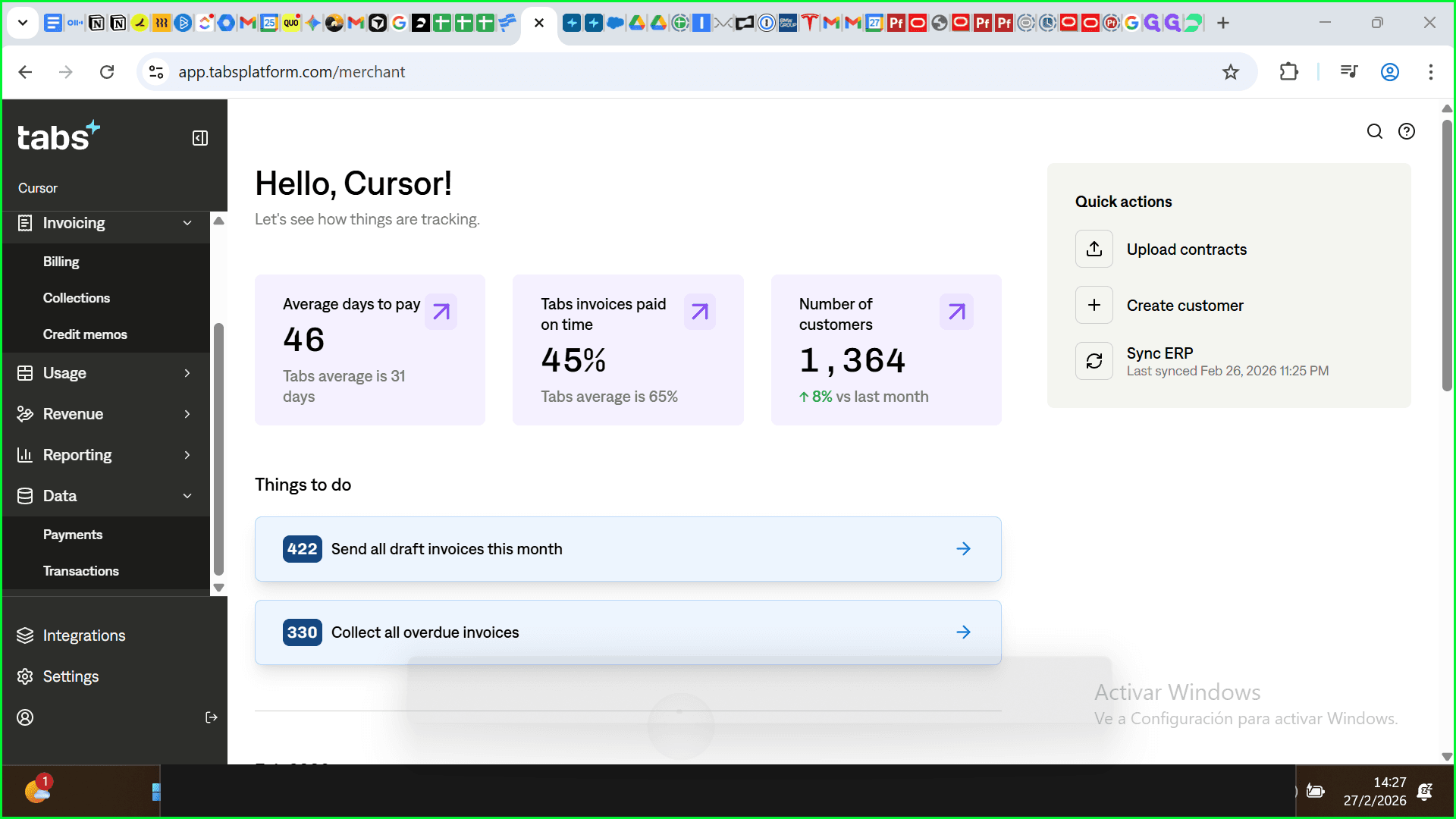Viewport: 1456px width, 819px height.
Task: Click the logout icon in sidebar
Action: [212, 717]
